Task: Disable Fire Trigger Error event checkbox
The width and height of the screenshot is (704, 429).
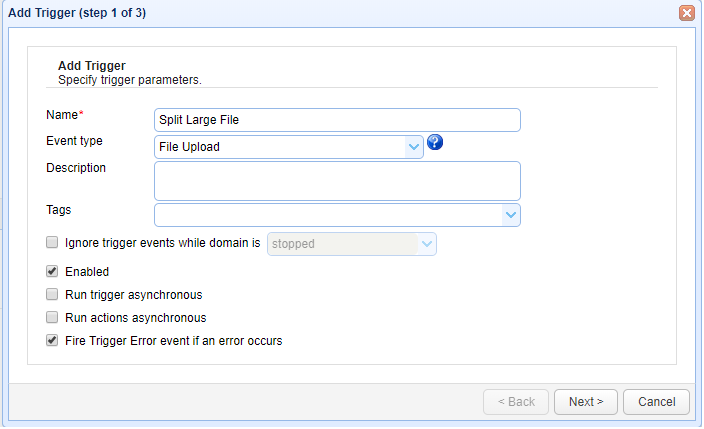Action: pyautogui.click(x=52, y=341)
